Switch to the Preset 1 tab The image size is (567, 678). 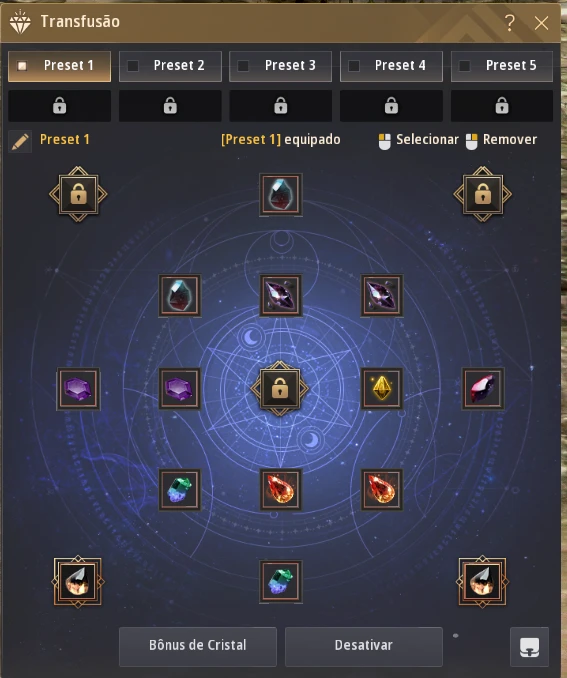coord(60,66)
